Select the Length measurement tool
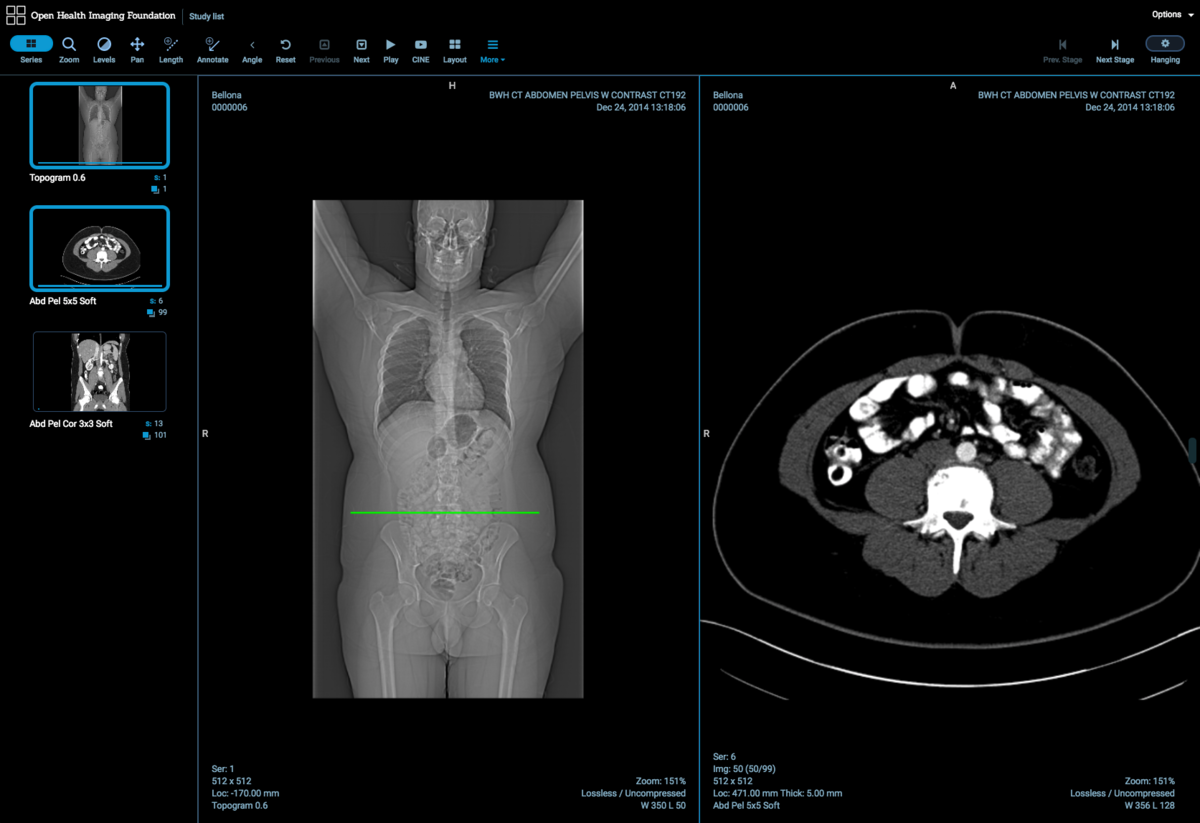Image resolution: width=1200 pixels, height=823 pixels. (171, 46)
